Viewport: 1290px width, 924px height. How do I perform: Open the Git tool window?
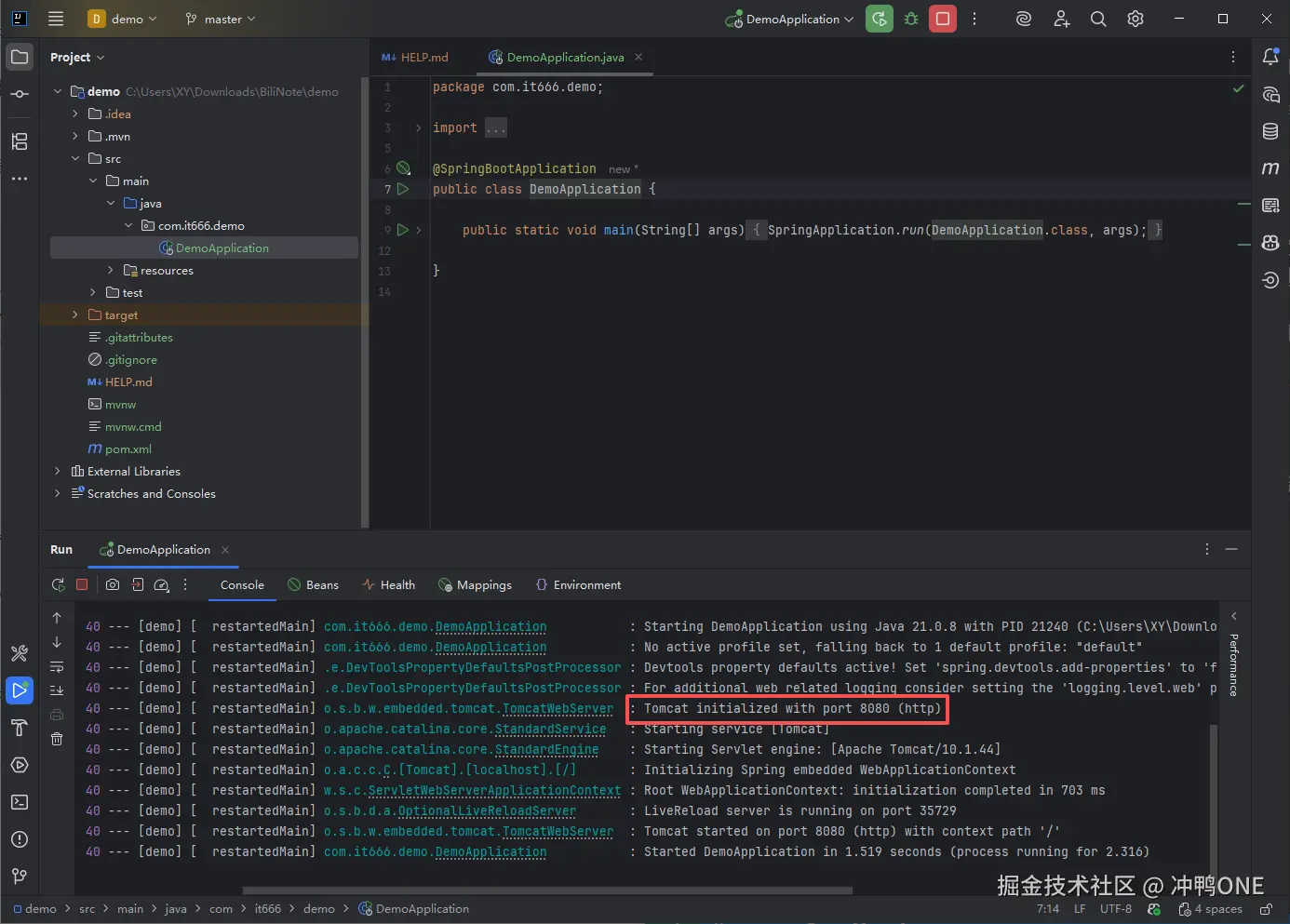click(x=20, y=877)
